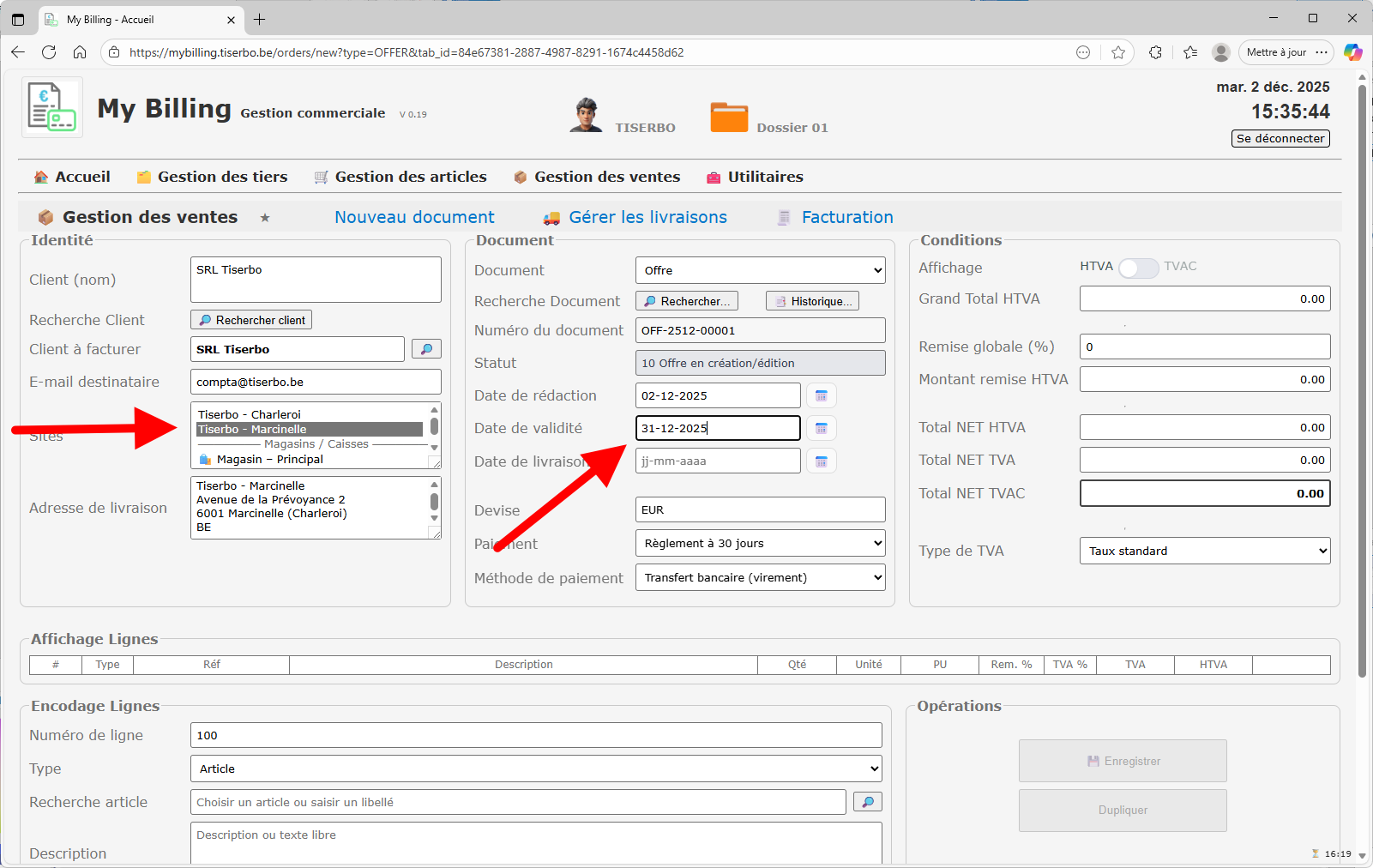Click the orange Dossier 01 folder icon
Image resolution: width=1373 pixels, height=868 pixels.
coord(729,118)
